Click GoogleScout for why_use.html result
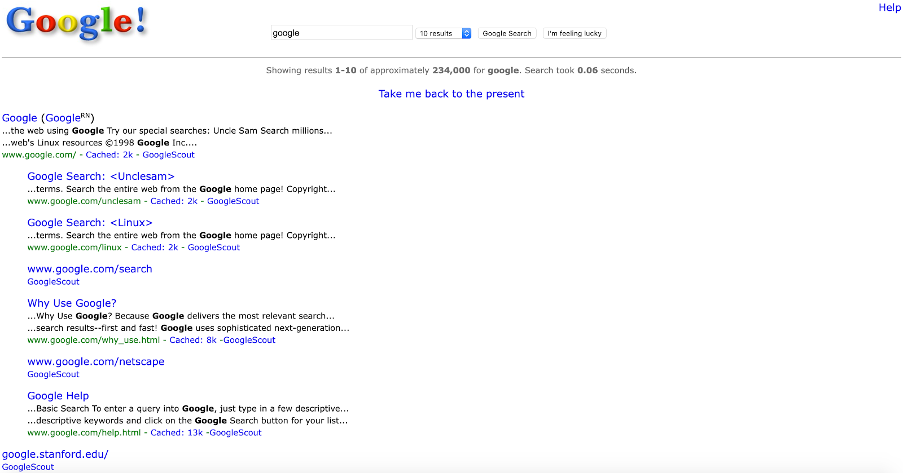The height and width of the screenshot is (474, 904). click(249, 340)
